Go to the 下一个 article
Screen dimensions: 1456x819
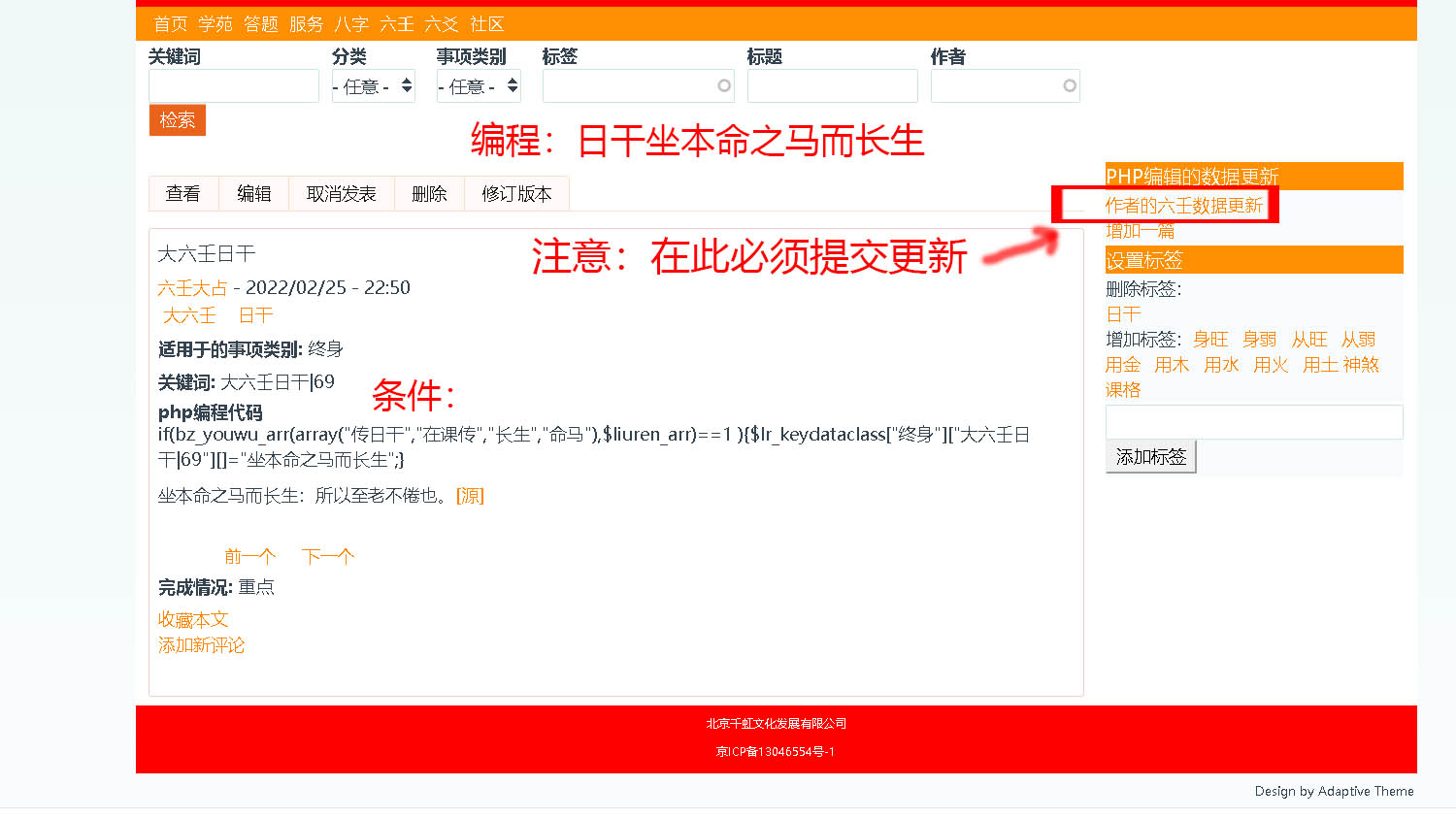[327, 556]
